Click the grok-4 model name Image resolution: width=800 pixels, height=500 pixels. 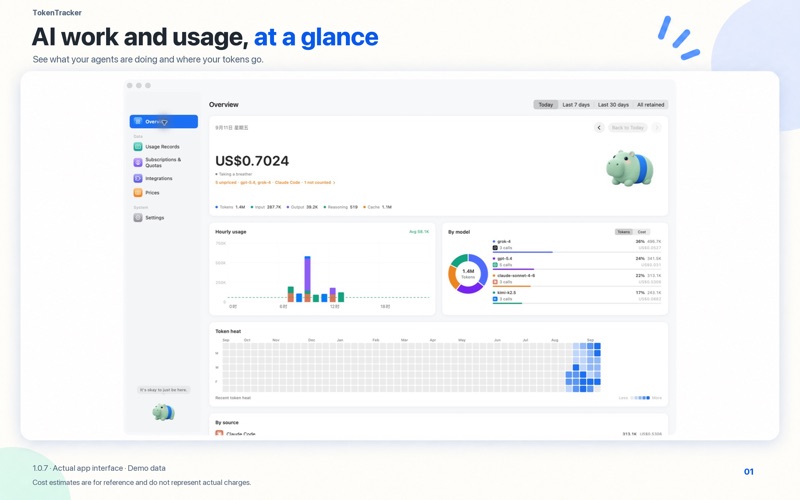[504, 241]
